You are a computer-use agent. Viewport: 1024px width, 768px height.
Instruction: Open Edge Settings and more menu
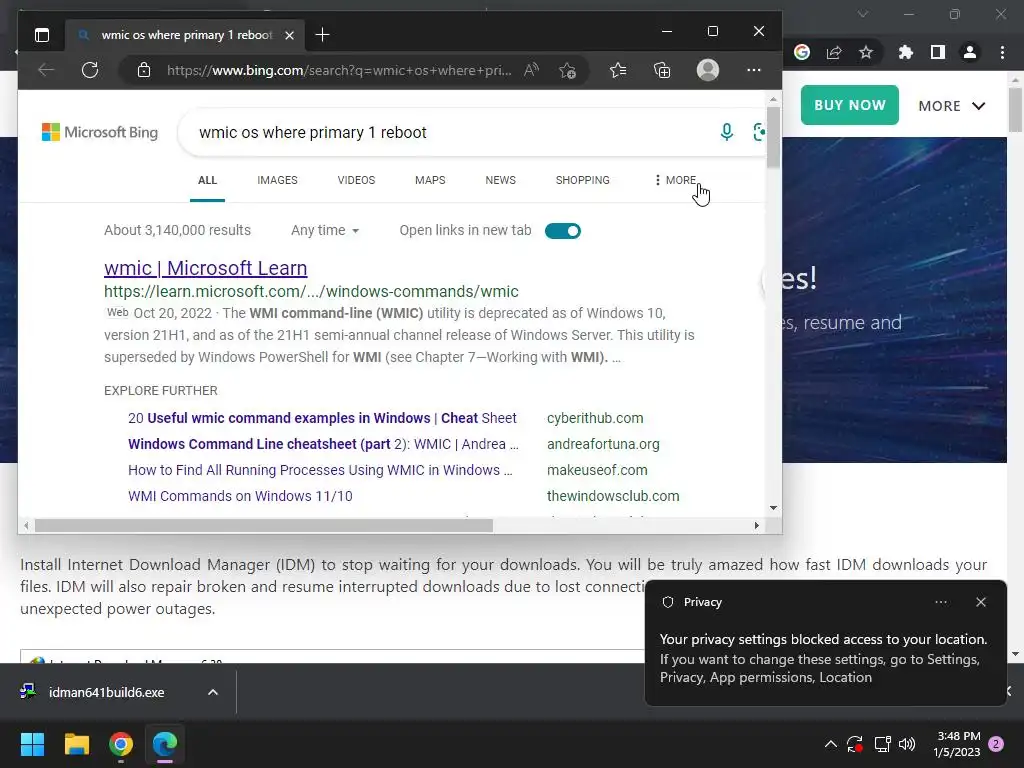click(754, 70)
